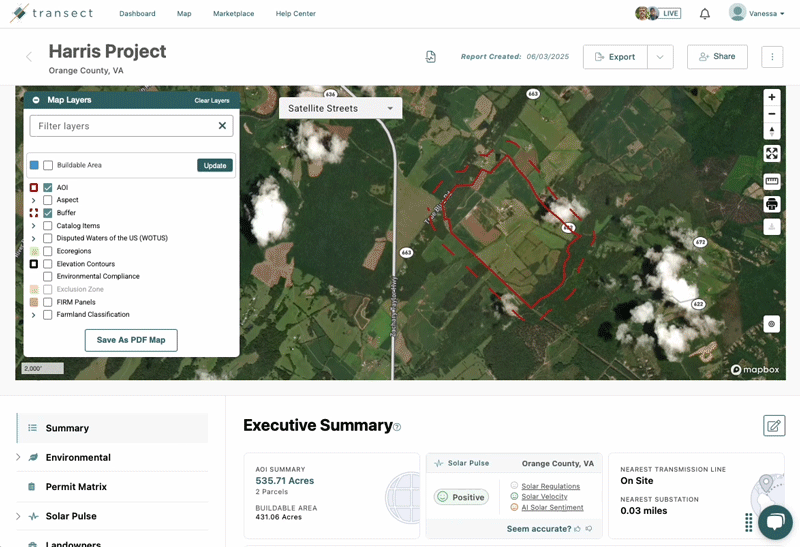Viewport: 800px width, 547px height.
Task: Expand the Farmland Classification layer group
Action: point(34,315)
